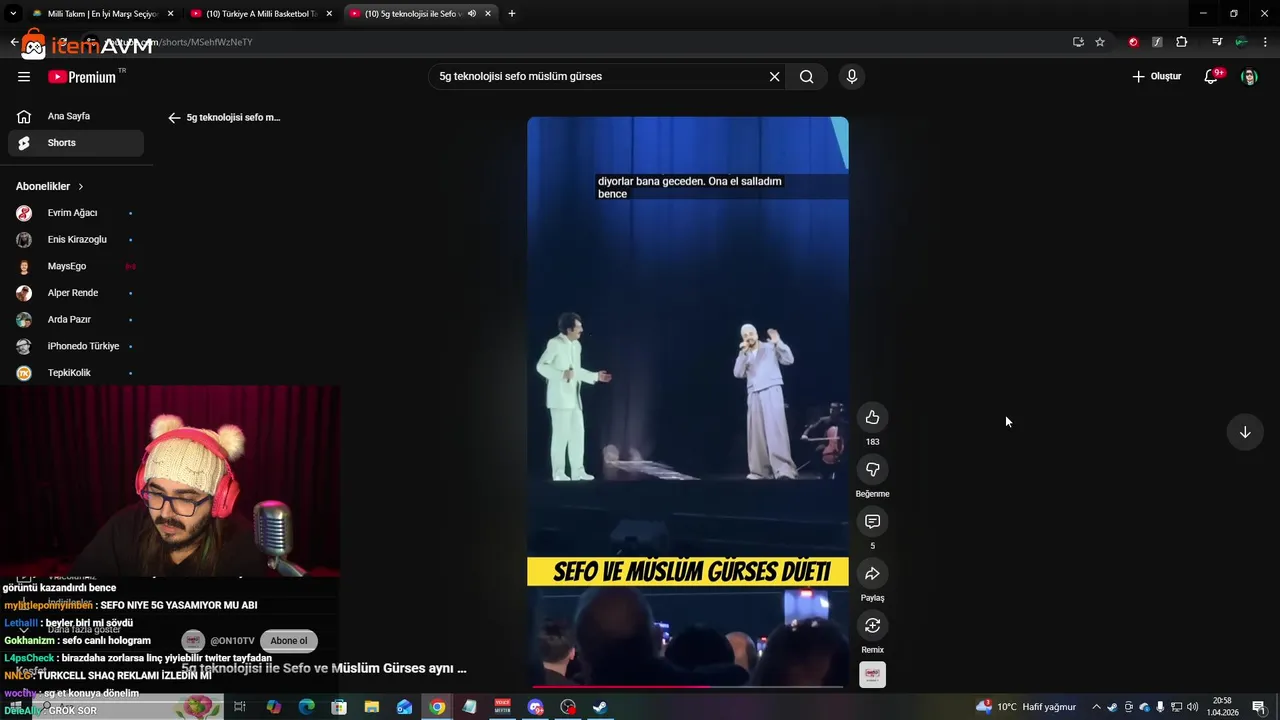The image size is (1280, 720).
Task: Open Windows notification center
Action: point(1258,707)
